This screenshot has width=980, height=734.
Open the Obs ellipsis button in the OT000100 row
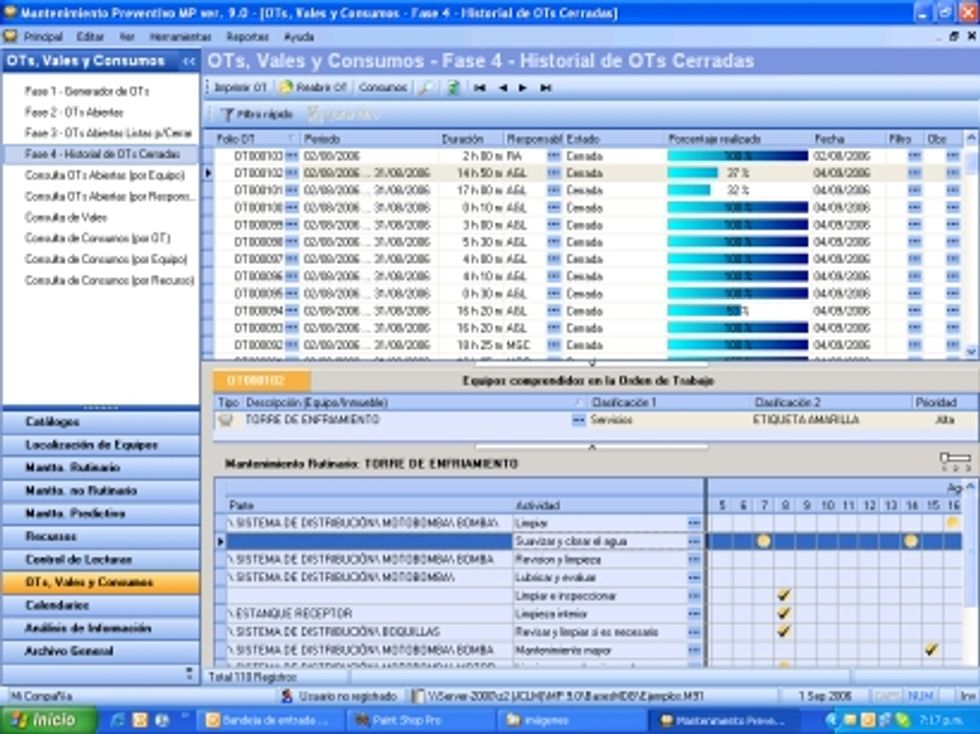click(x=952, y=208)
